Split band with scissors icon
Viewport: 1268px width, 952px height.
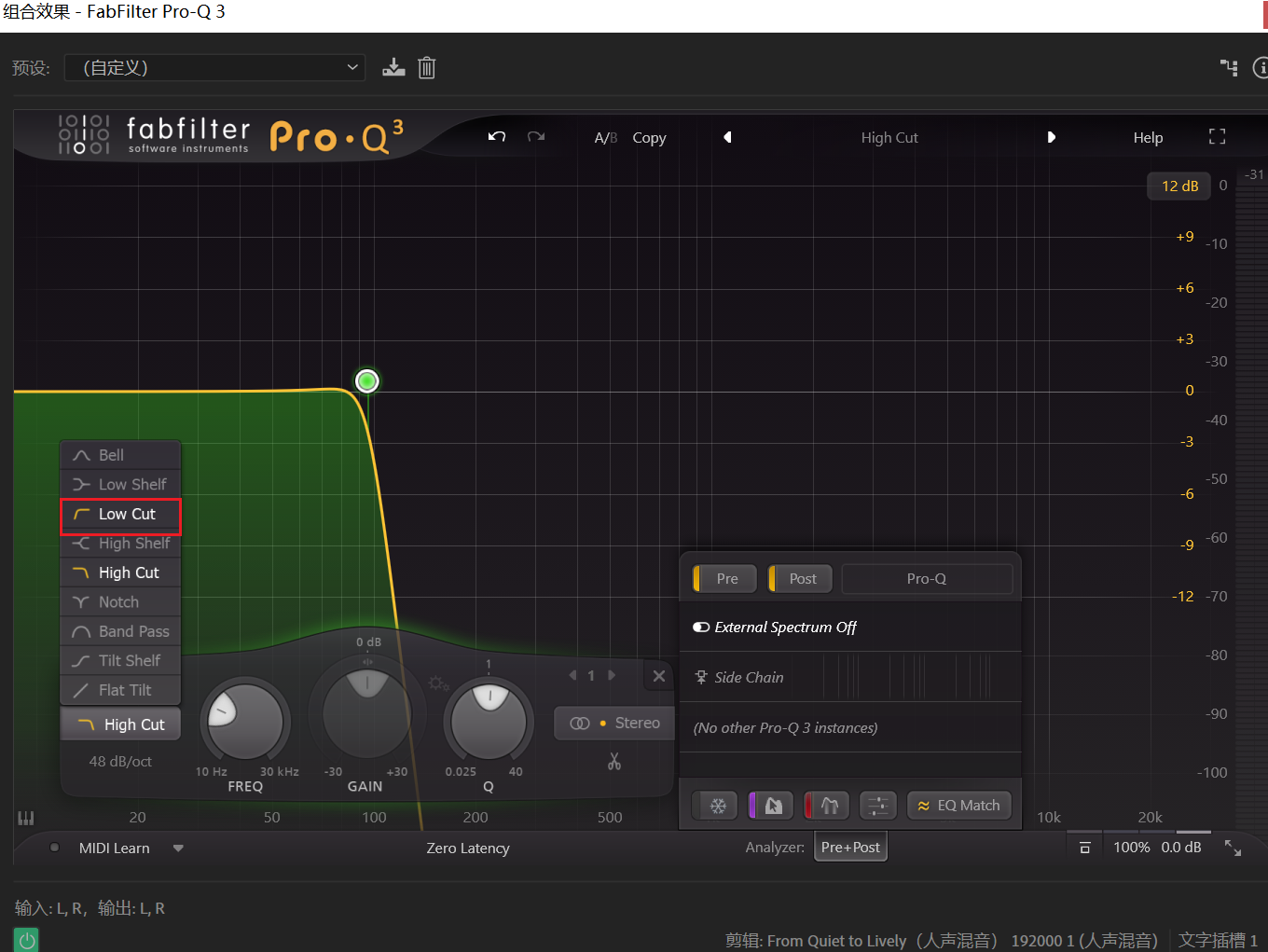pyautogui.click(x=614, y=762)
